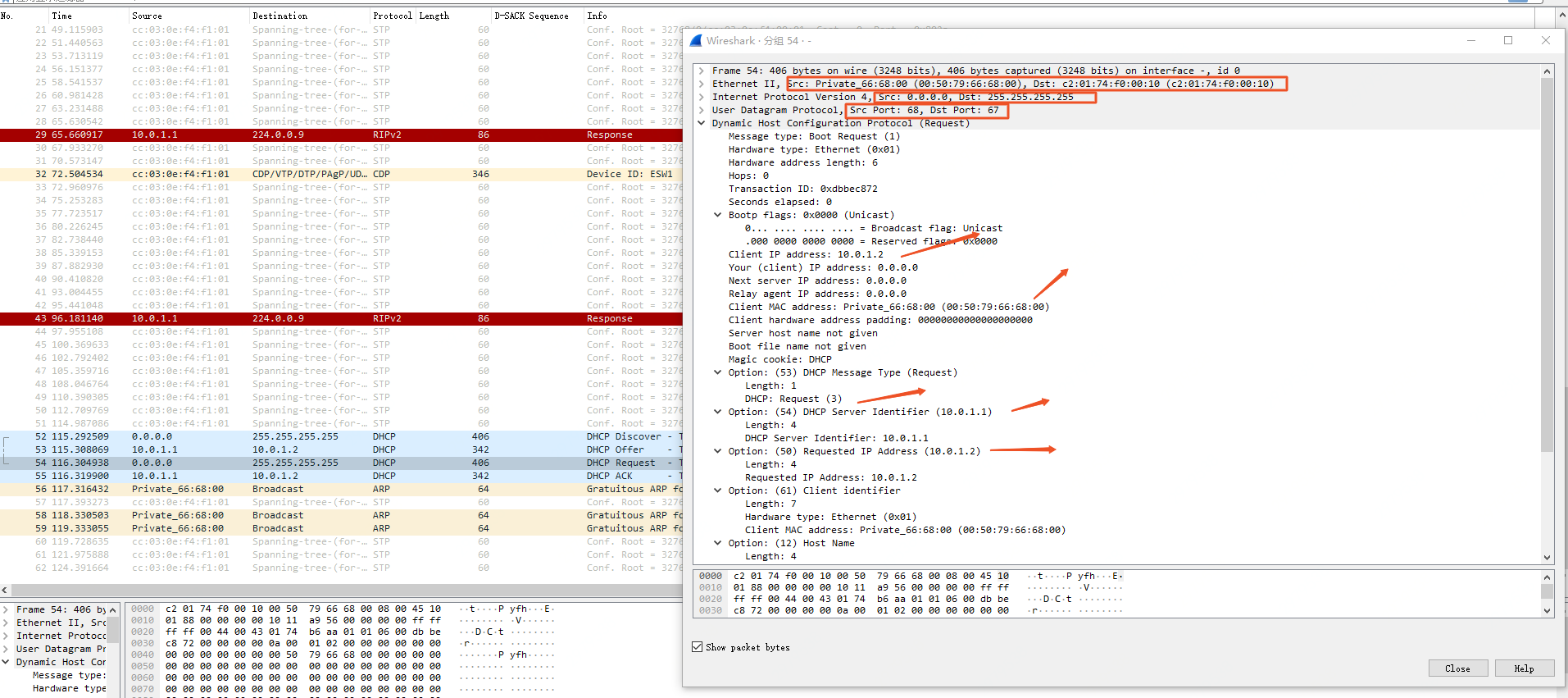Collapse Option 54 DHCP Server Identifier
This screenshot has width=1568, height=698.
coord(718,412)
